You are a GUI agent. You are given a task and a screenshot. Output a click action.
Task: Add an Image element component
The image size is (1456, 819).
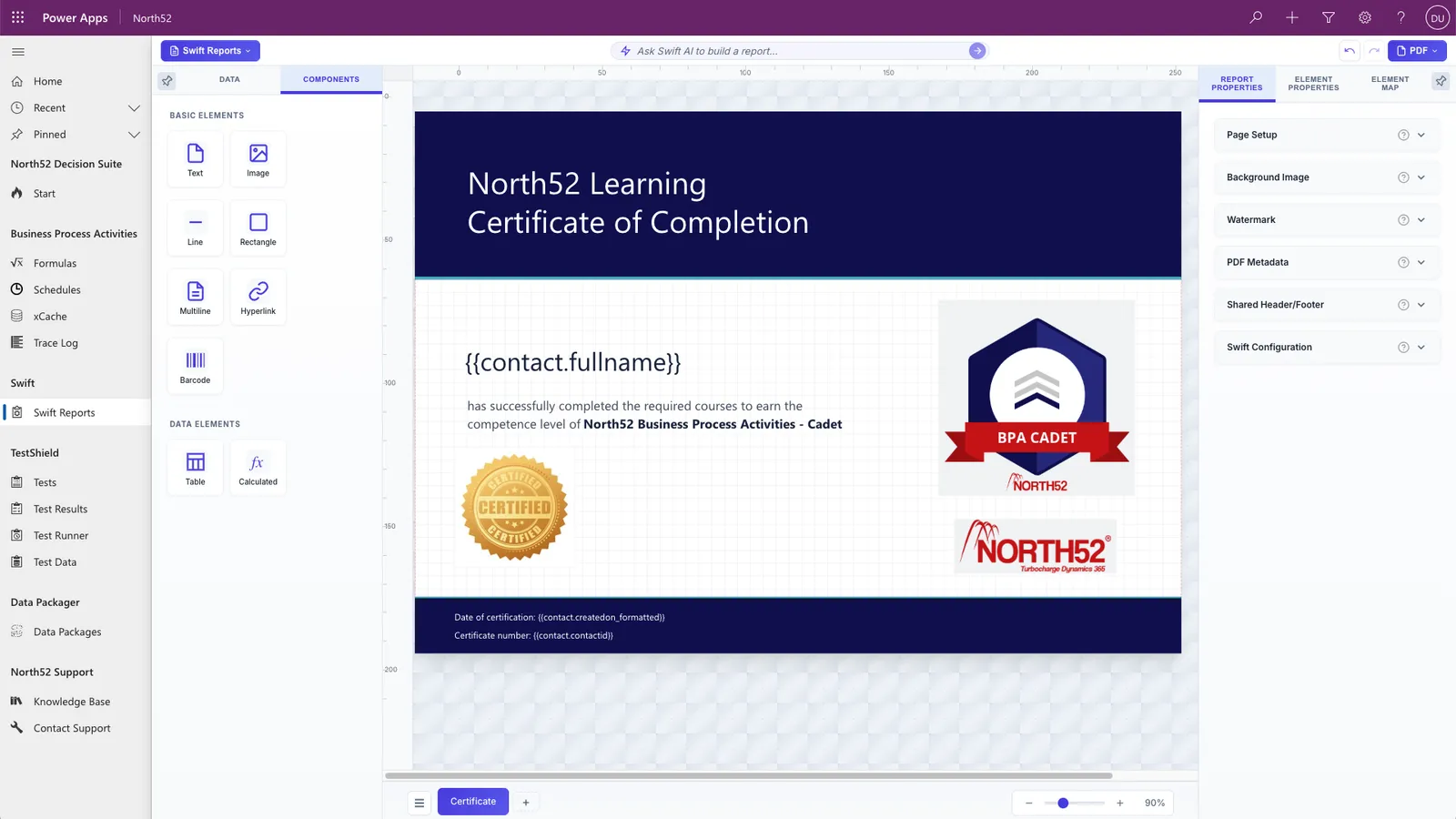258,159
